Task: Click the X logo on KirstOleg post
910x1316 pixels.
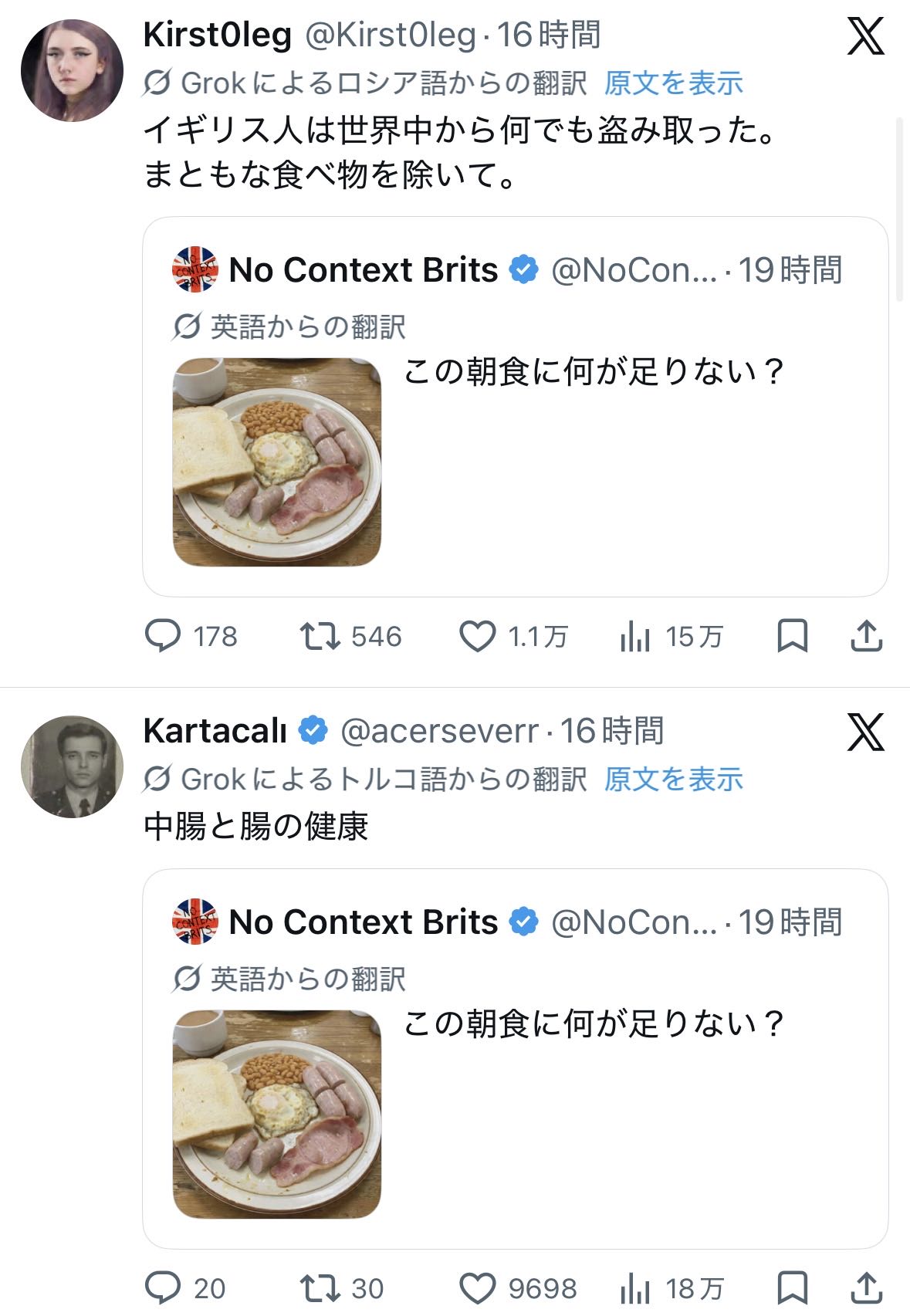Action: pos(865,36)
